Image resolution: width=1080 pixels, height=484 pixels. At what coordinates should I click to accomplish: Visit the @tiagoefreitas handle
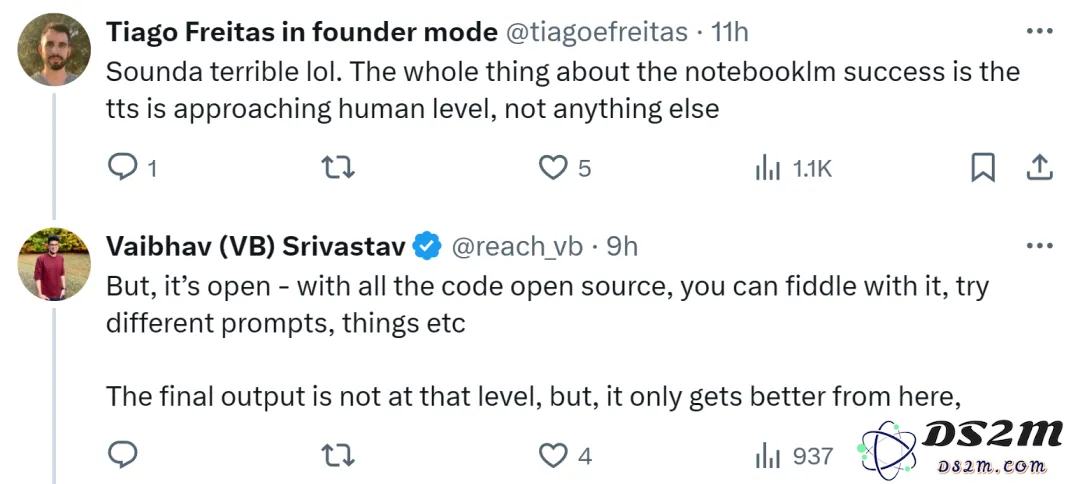pos(596,32)
